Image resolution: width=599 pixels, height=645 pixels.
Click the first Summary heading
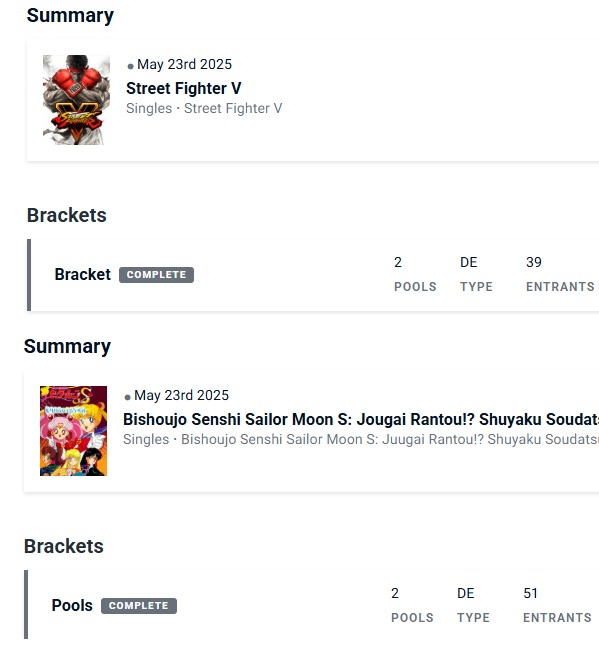(70, 16)
